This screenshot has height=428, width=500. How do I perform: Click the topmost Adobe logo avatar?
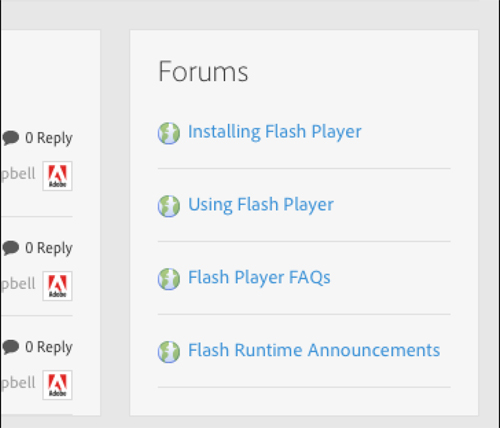pyautogui.click(x=57, y=176)
